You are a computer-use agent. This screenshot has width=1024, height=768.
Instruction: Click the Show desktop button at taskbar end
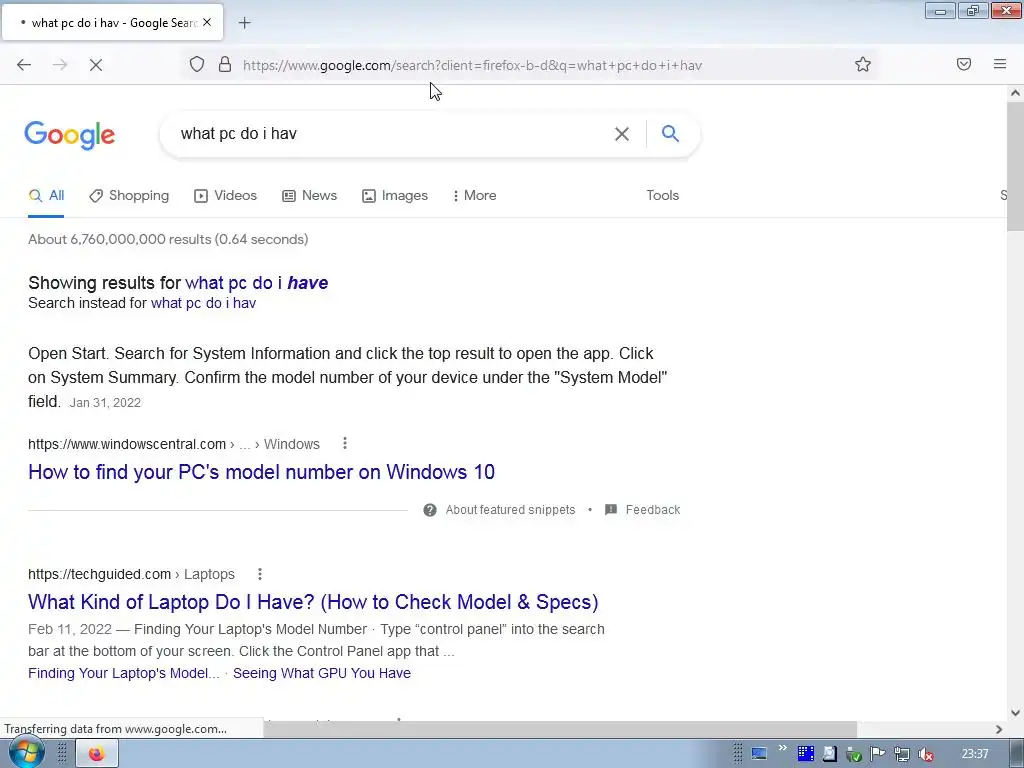click(x=1018, y=754)
